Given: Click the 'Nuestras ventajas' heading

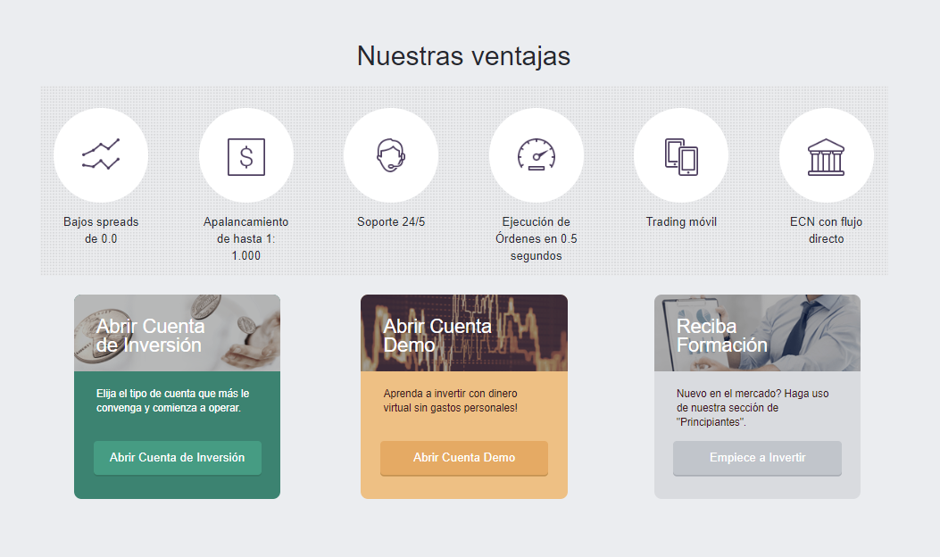Looking at the screenshot, I should pyautogui.click(x=463, y=56).
